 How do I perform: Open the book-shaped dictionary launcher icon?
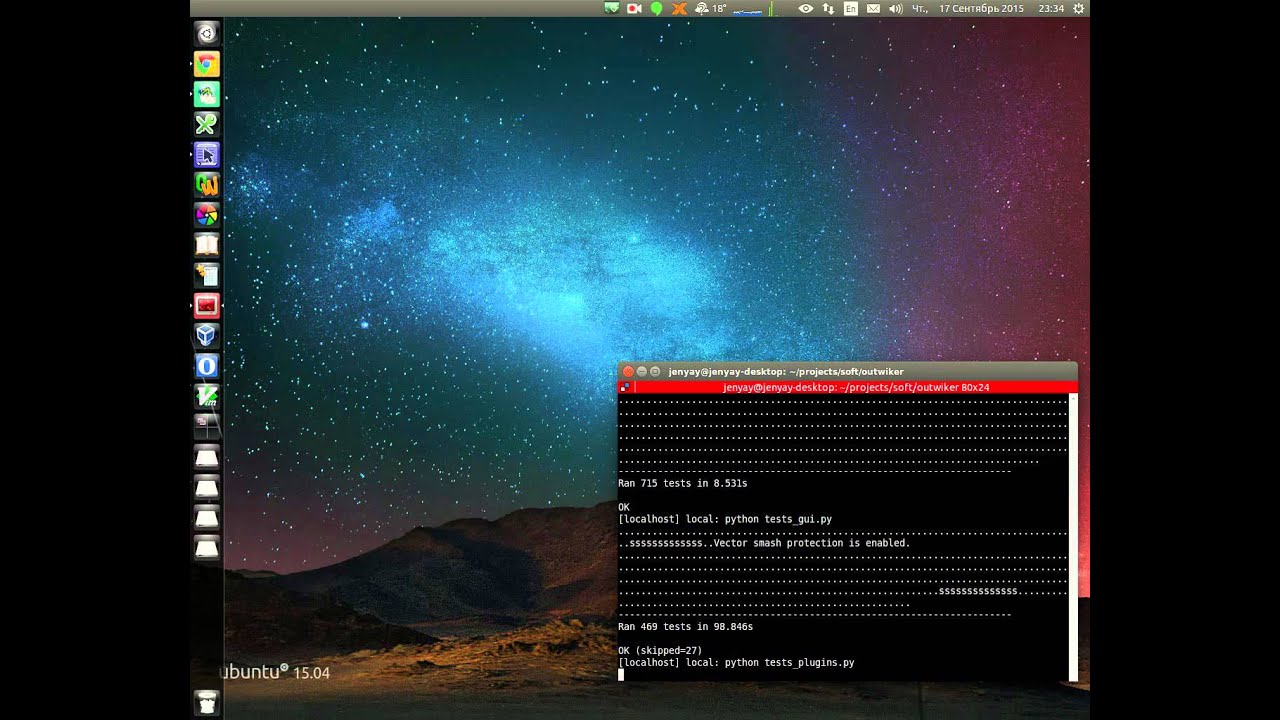[x=206, y=245]
